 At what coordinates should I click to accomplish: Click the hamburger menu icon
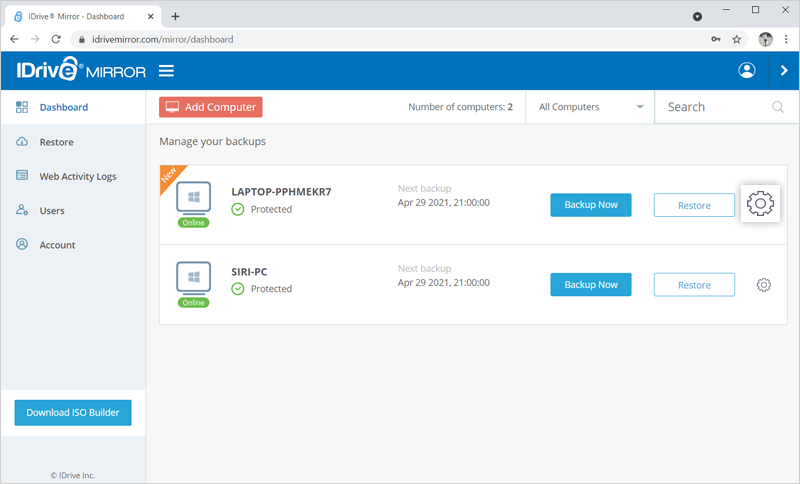point(166,71)
